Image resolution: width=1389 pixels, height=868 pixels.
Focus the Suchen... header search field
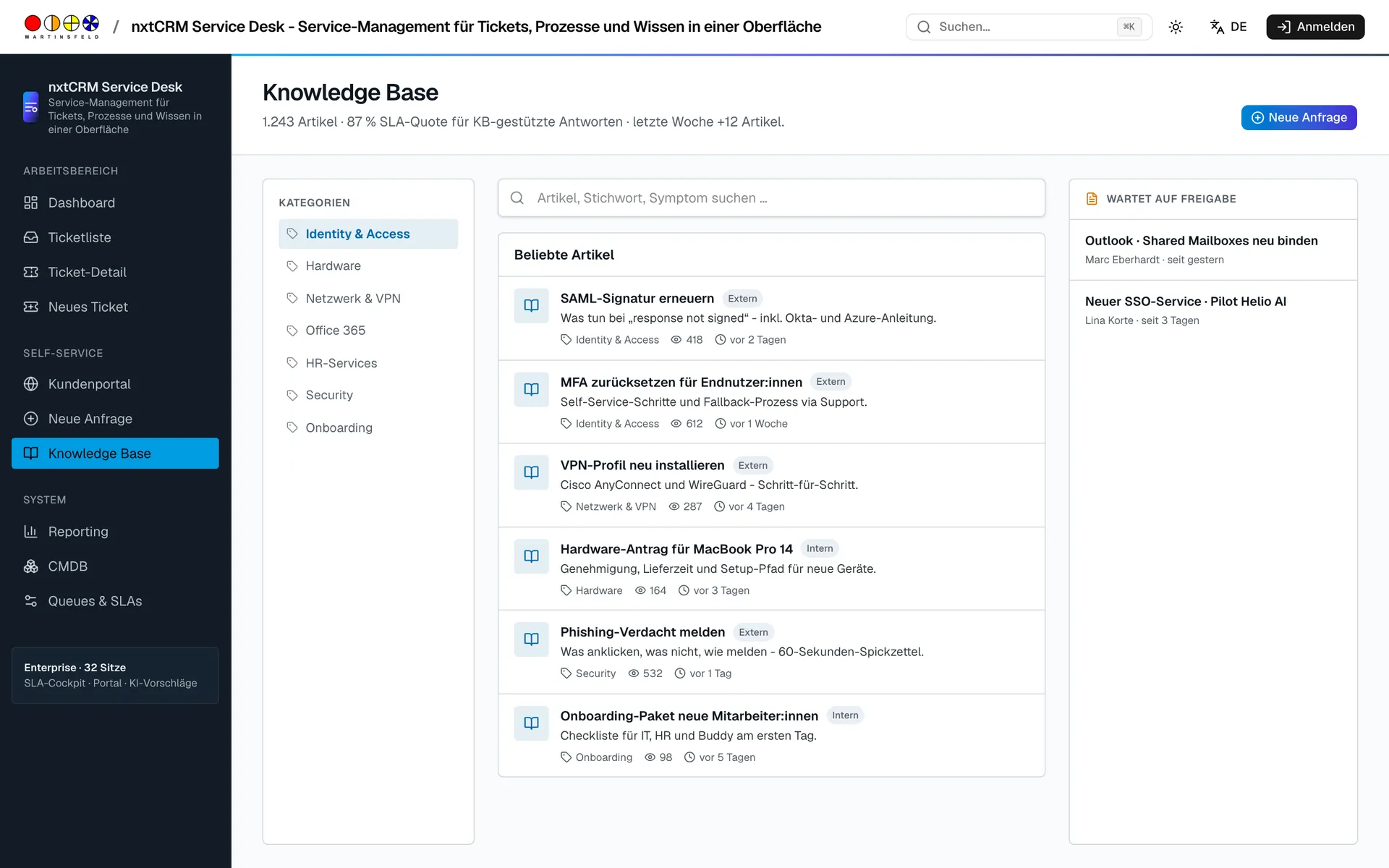[x=1028, y=27]
